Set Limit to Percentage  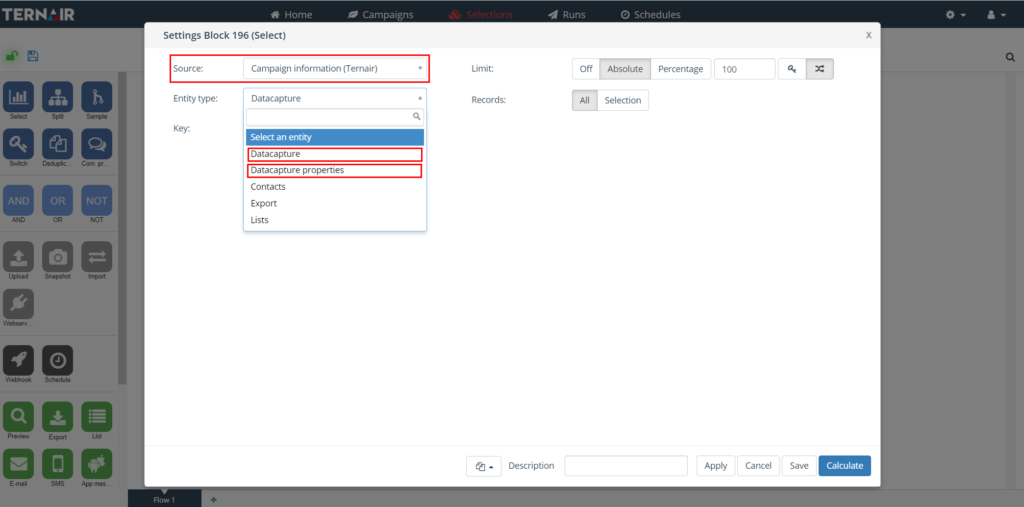pos(680,69)
